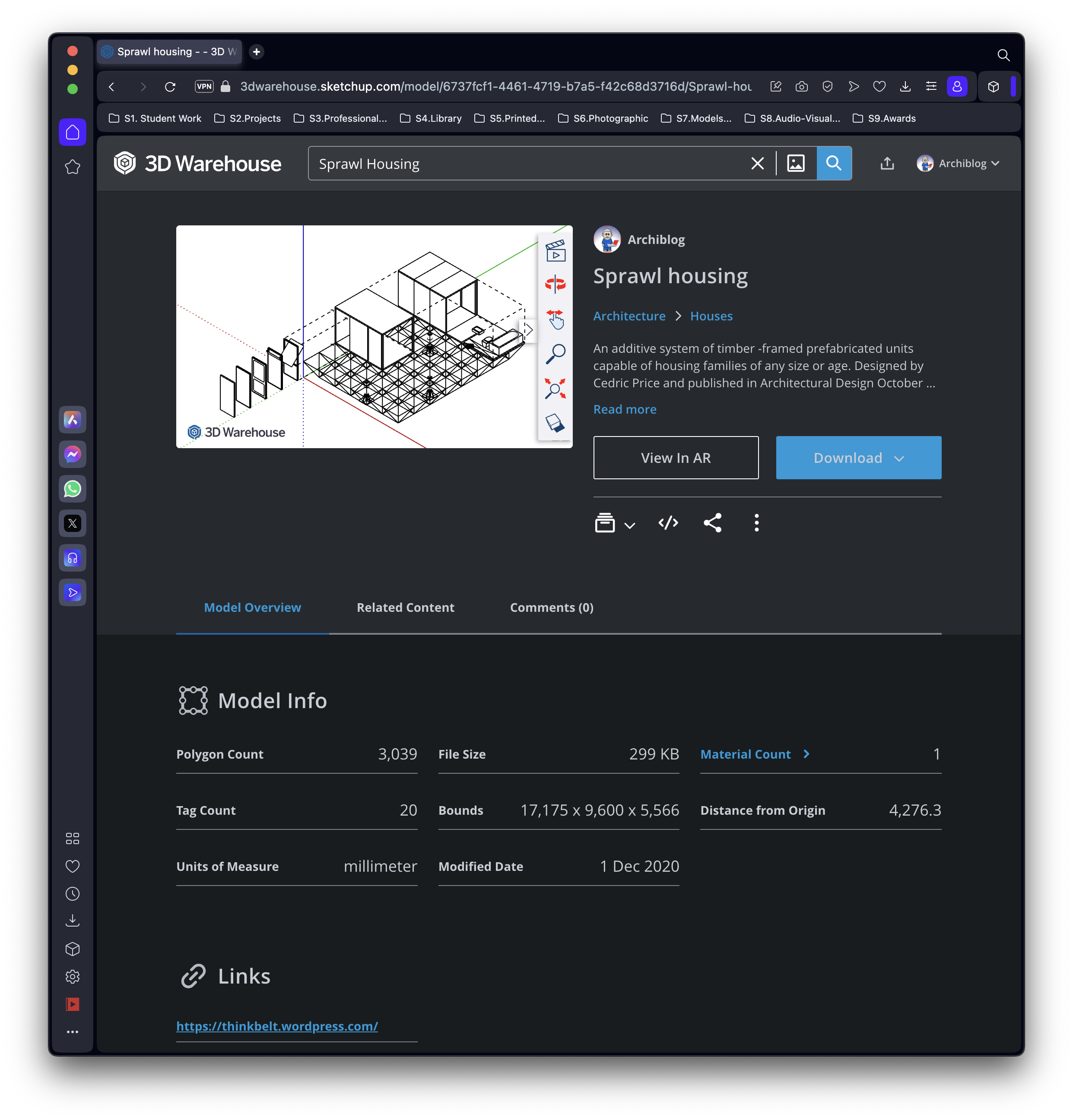The width and height of the screenshot is (1073, 1120).
Task: Click the embed code icon
Action: pos(668,522)
